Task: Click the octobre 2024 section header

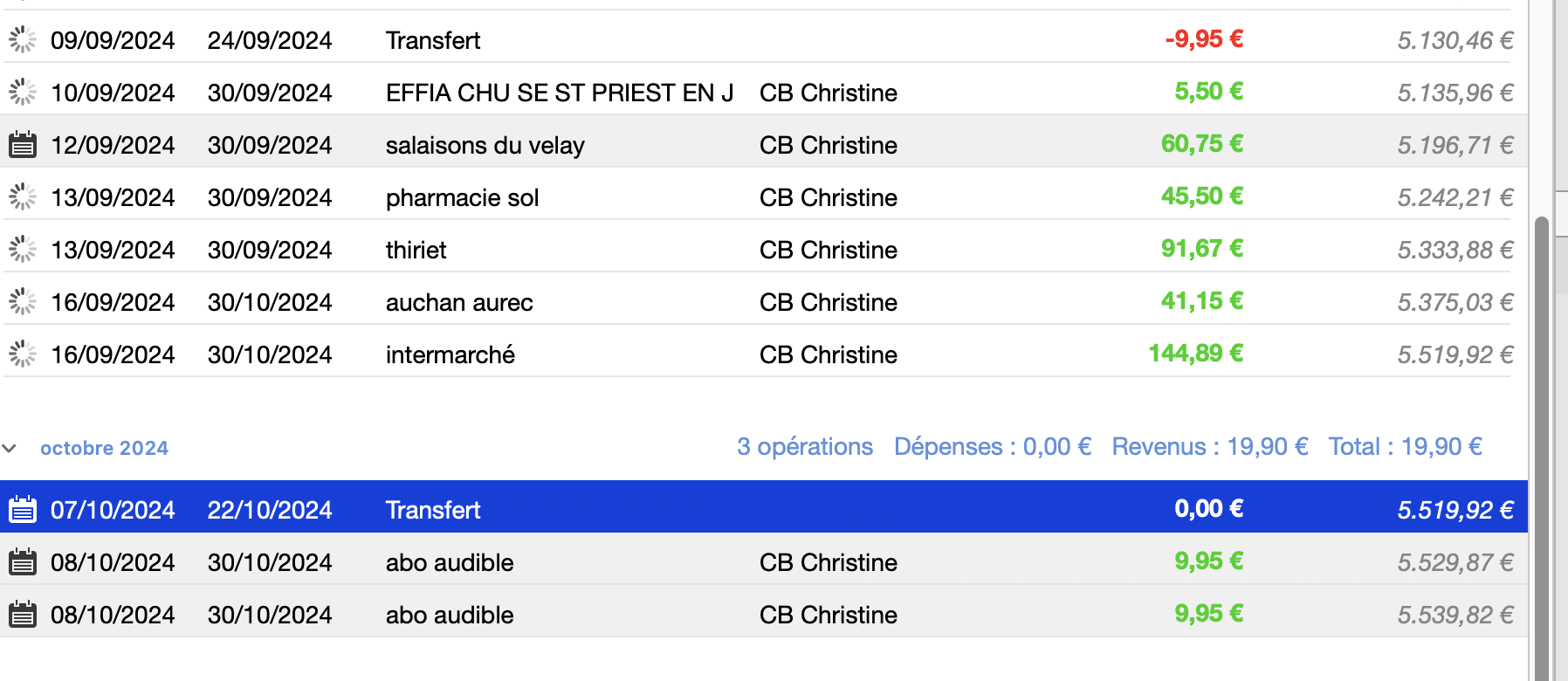Action: click(x=104, y=448)
